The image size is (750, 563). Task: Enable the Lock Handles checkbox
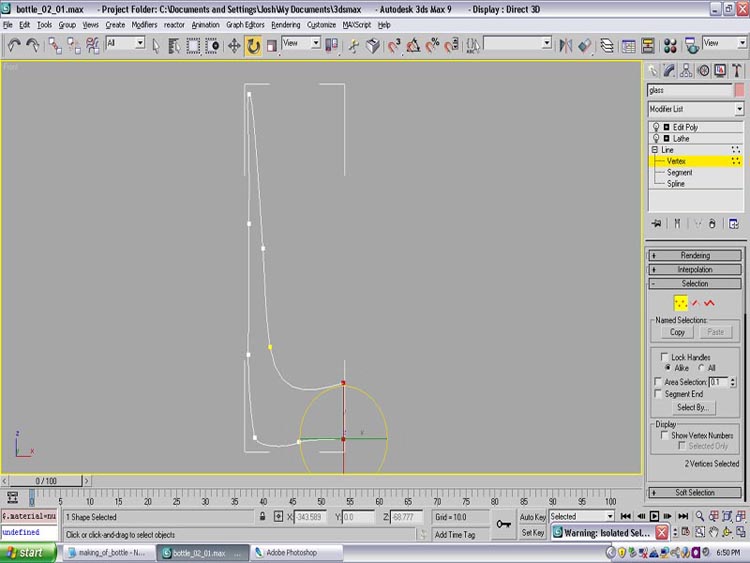click(665, 357)
